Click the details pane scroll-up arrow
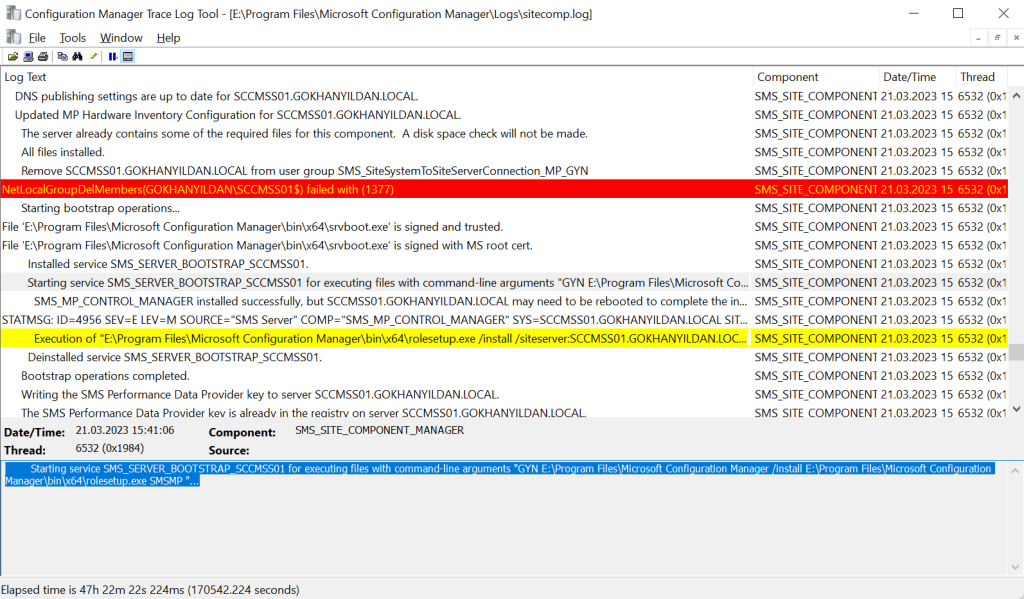The width and height of the screenshot is (1024, 599). pyautogui.click(x=1016, y=470)
